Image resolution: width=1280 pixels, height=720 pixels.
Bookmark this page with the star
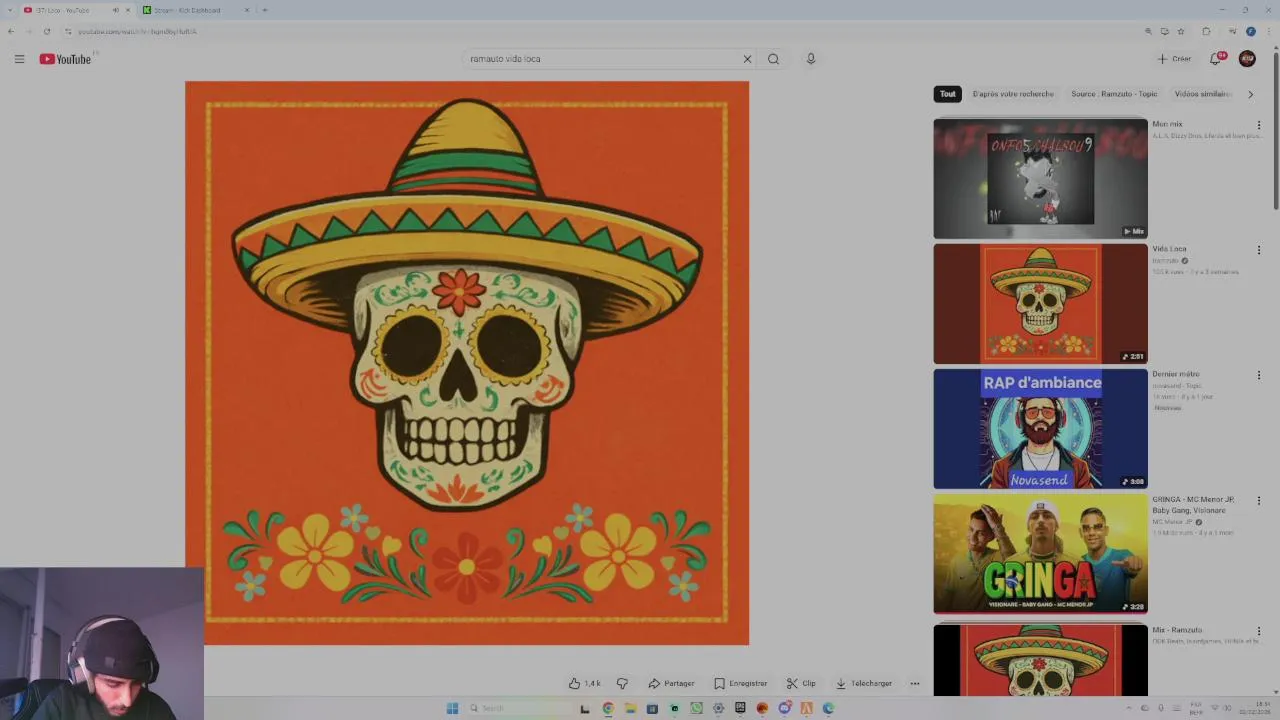(x=1181, y=31)
